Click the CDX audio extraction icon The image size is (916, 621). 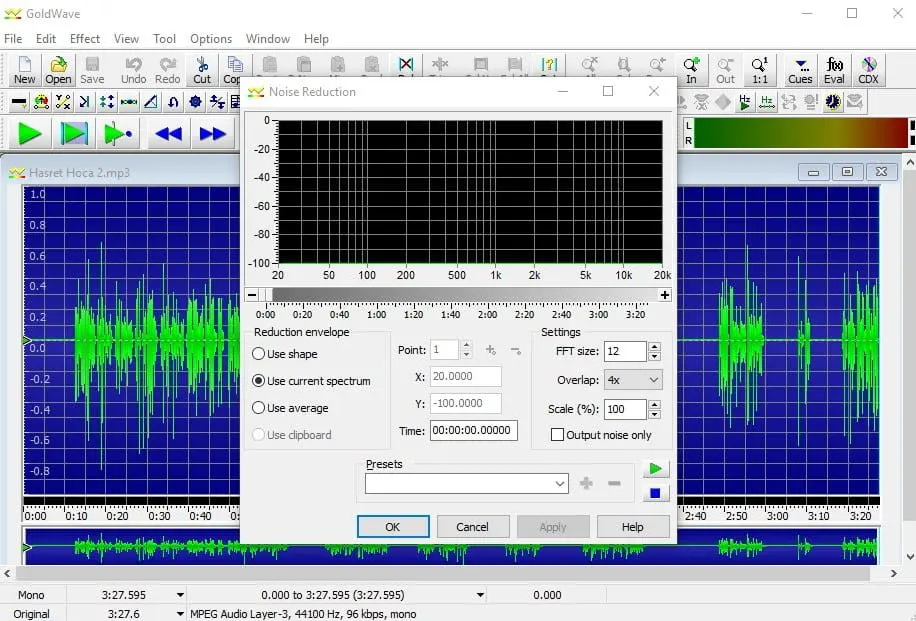pyautogui.click(x=868, y=70)
